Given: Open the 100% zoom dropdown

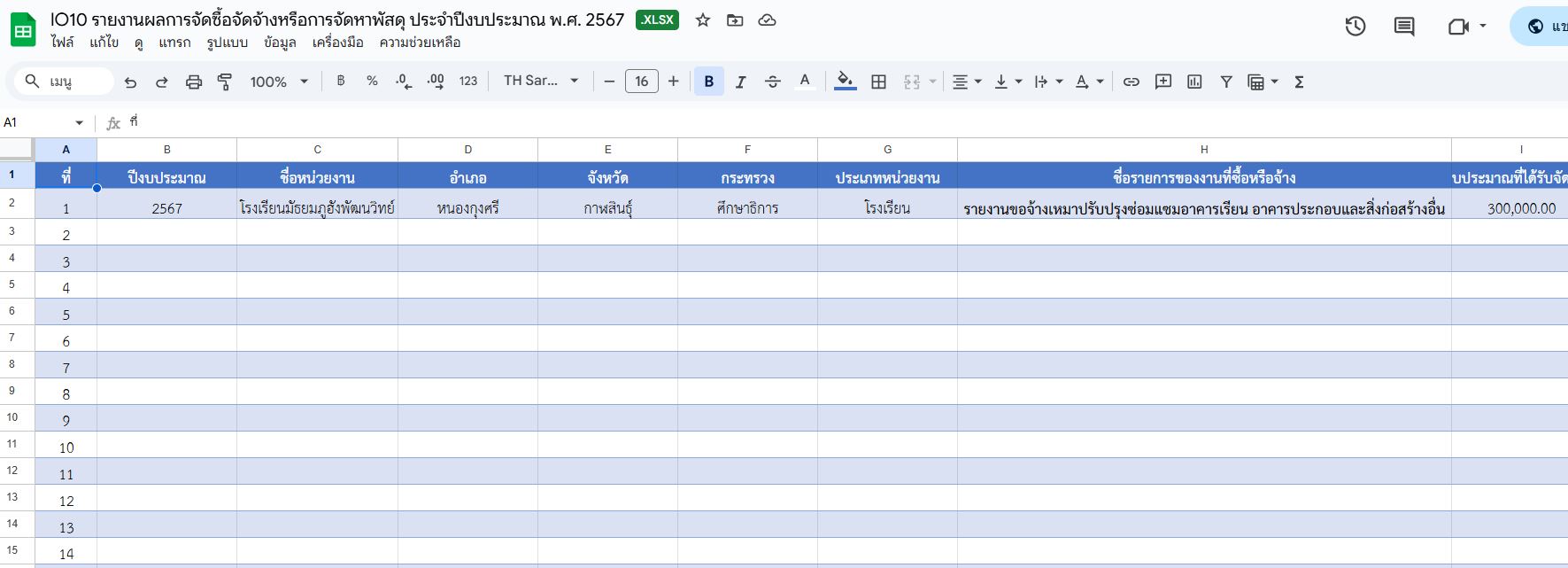Looking at the screenshot, I should click(x=279, y=82).
